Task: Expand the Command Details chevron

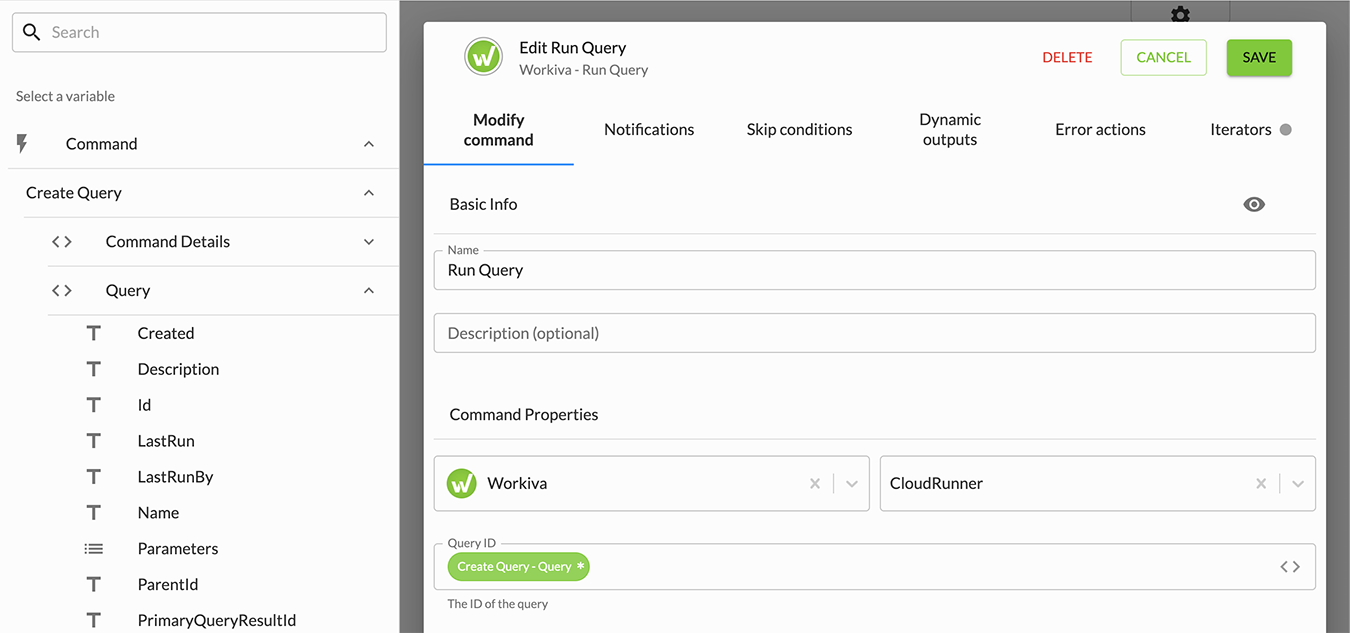Action: pos(369,242)
